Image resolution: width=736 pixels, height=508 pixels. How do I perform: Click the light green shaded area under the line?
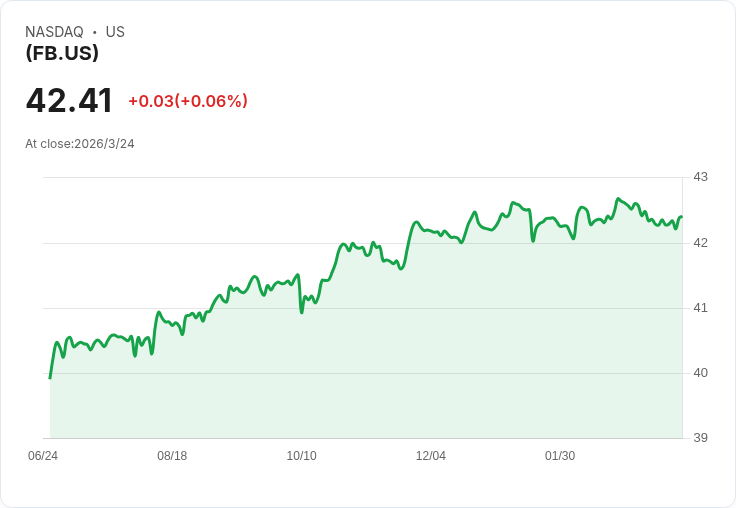coord(400,360)
